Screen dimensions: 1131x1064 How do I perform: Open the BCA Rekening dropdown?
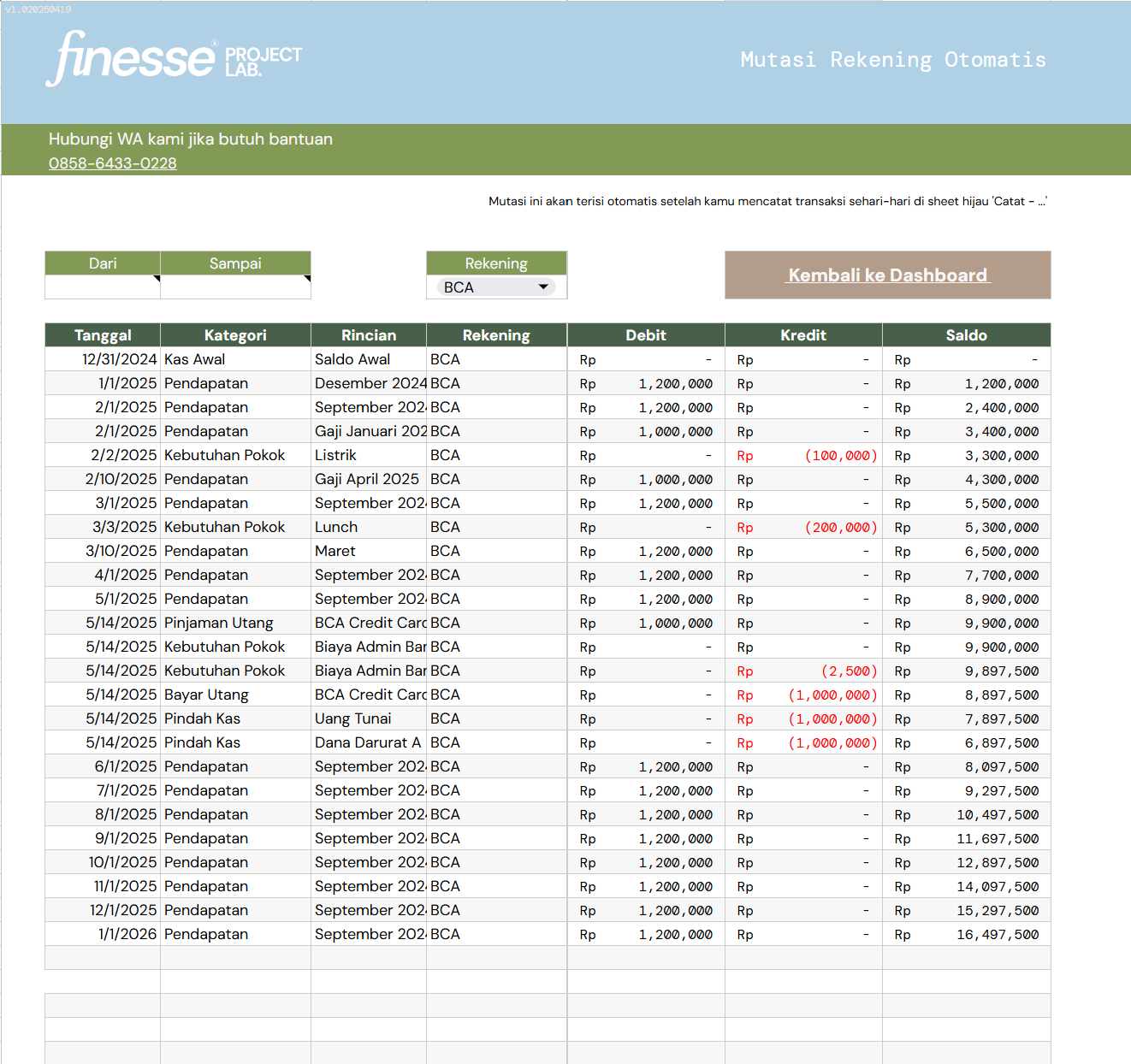[496, 287]
